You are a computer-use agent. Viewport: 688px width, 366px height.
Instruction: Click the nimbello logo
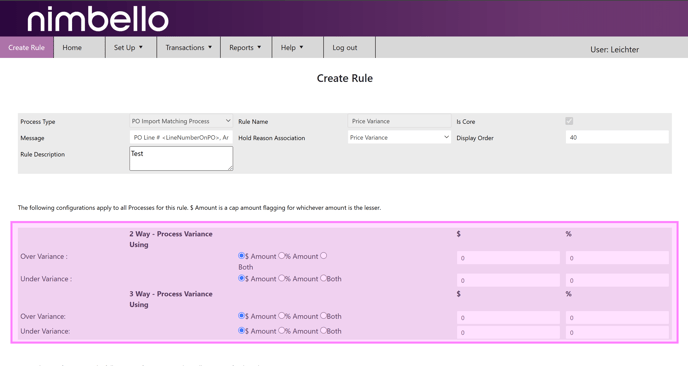coord(98,19)
